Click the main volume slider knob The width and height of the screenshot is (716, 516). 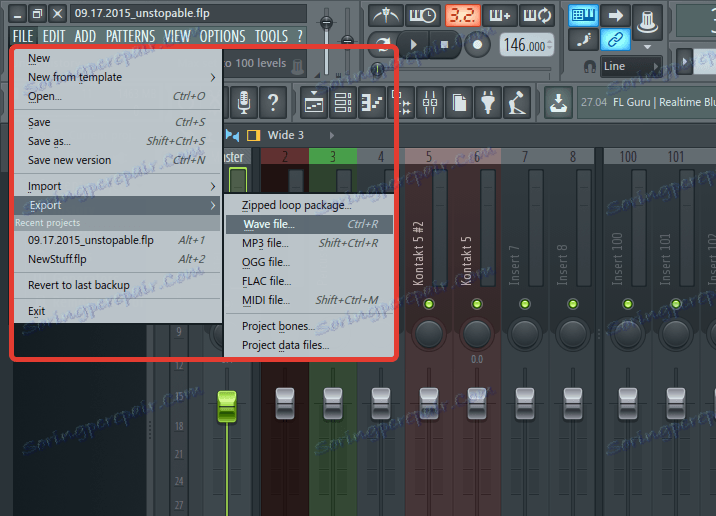pyautogui.click(x=326, y=22)
